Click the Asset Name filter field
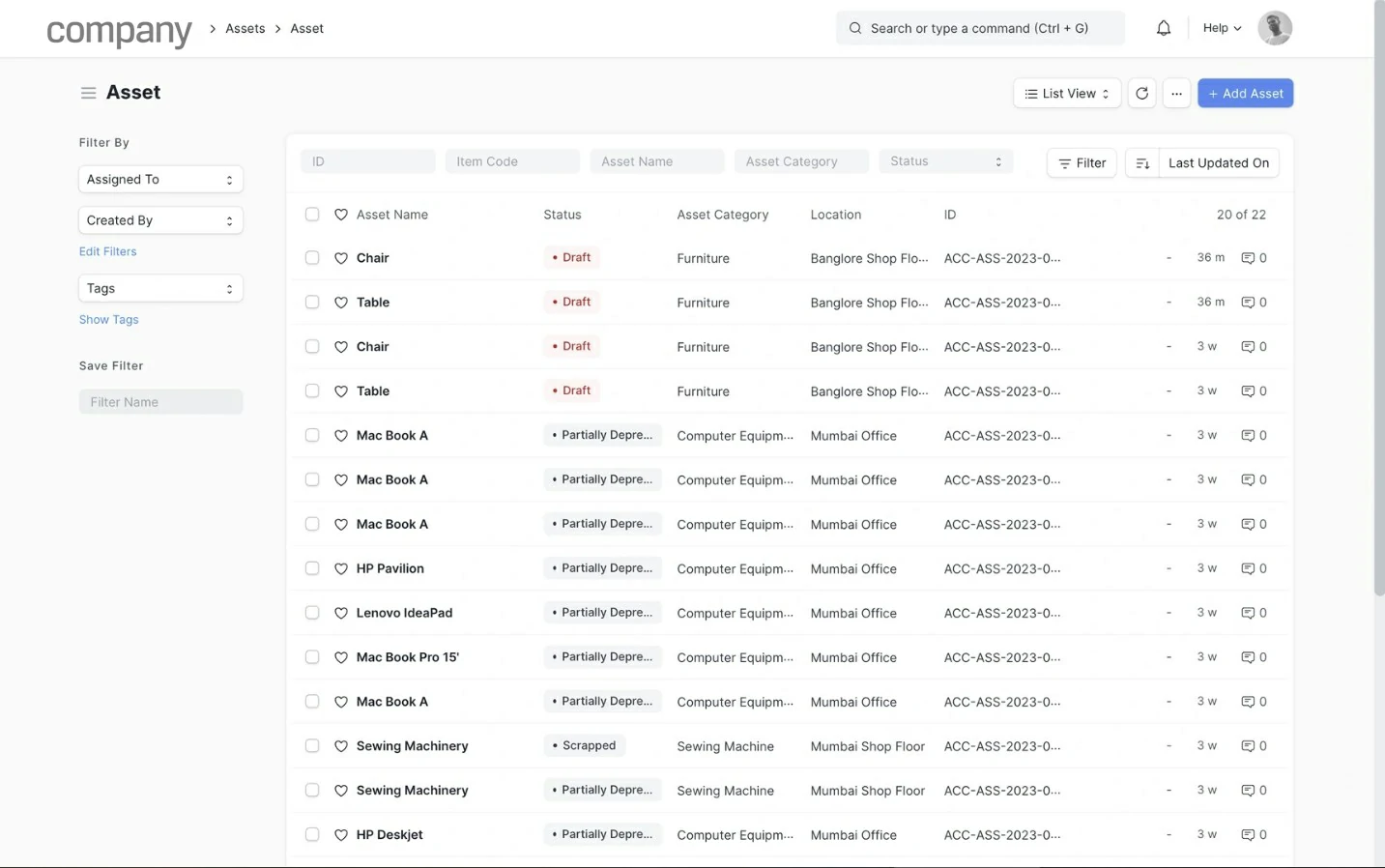 click(x=657, y=161)
